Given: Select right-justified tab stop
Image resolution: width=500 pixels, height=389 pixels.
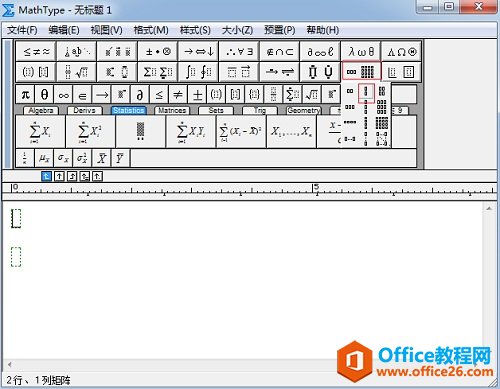Looking at the screenshot, I should 72,176.
